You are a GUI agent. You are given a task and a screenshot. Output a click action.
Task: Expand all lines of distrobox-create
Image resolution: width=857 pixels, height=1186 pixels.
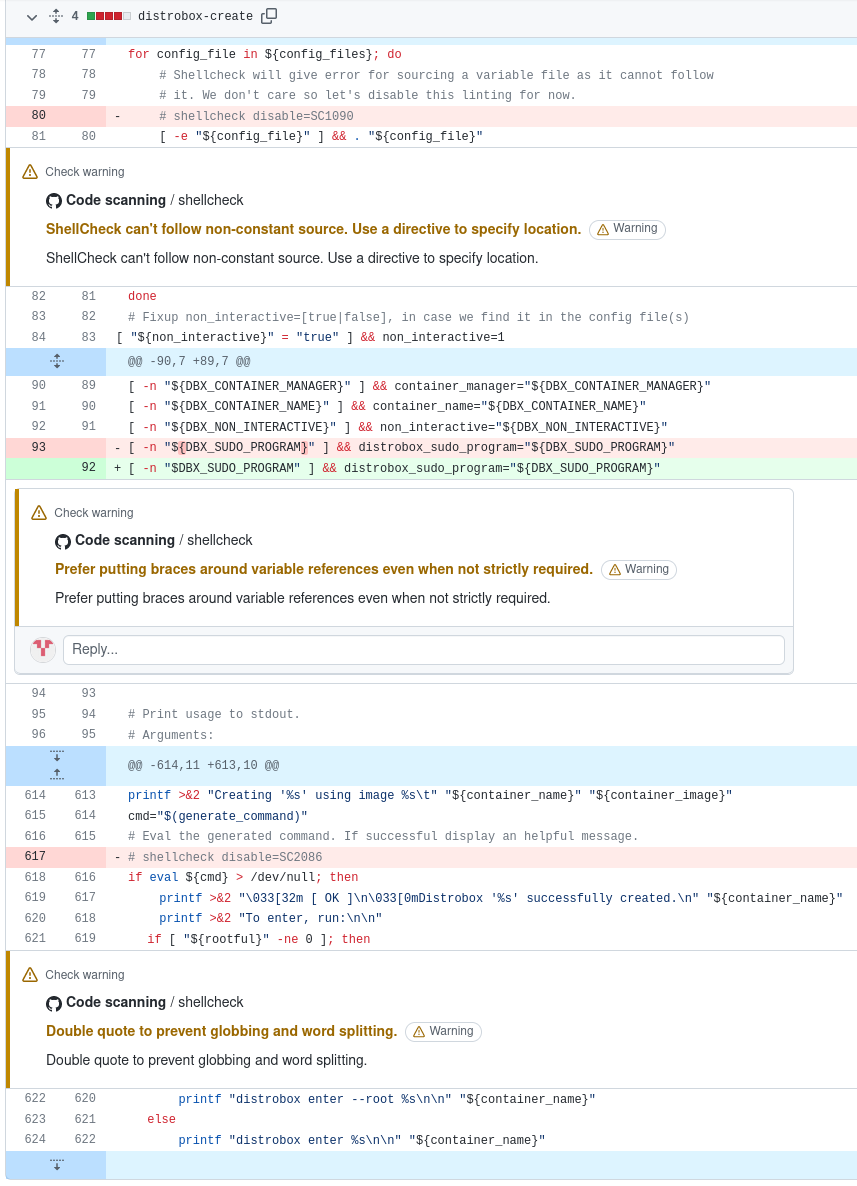(x=56, y=16)
